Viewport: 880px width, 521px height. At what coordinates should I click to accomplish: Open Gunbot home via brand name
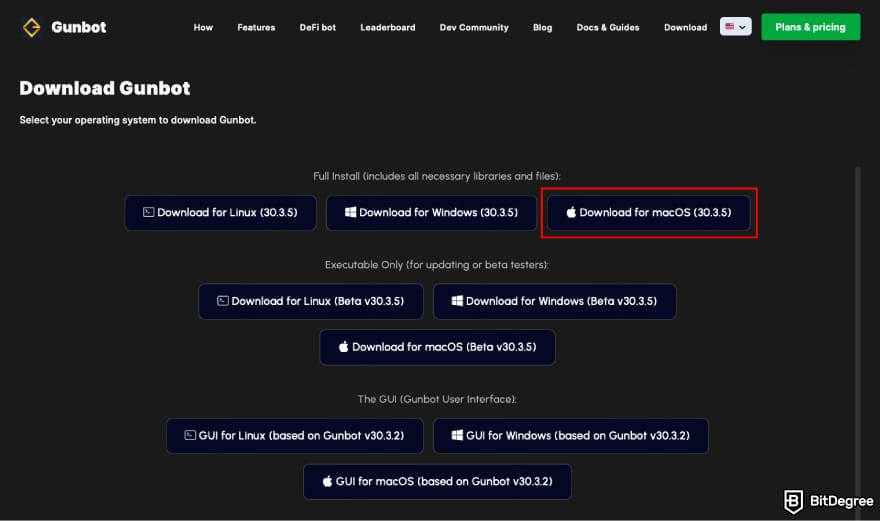(79, 27)
